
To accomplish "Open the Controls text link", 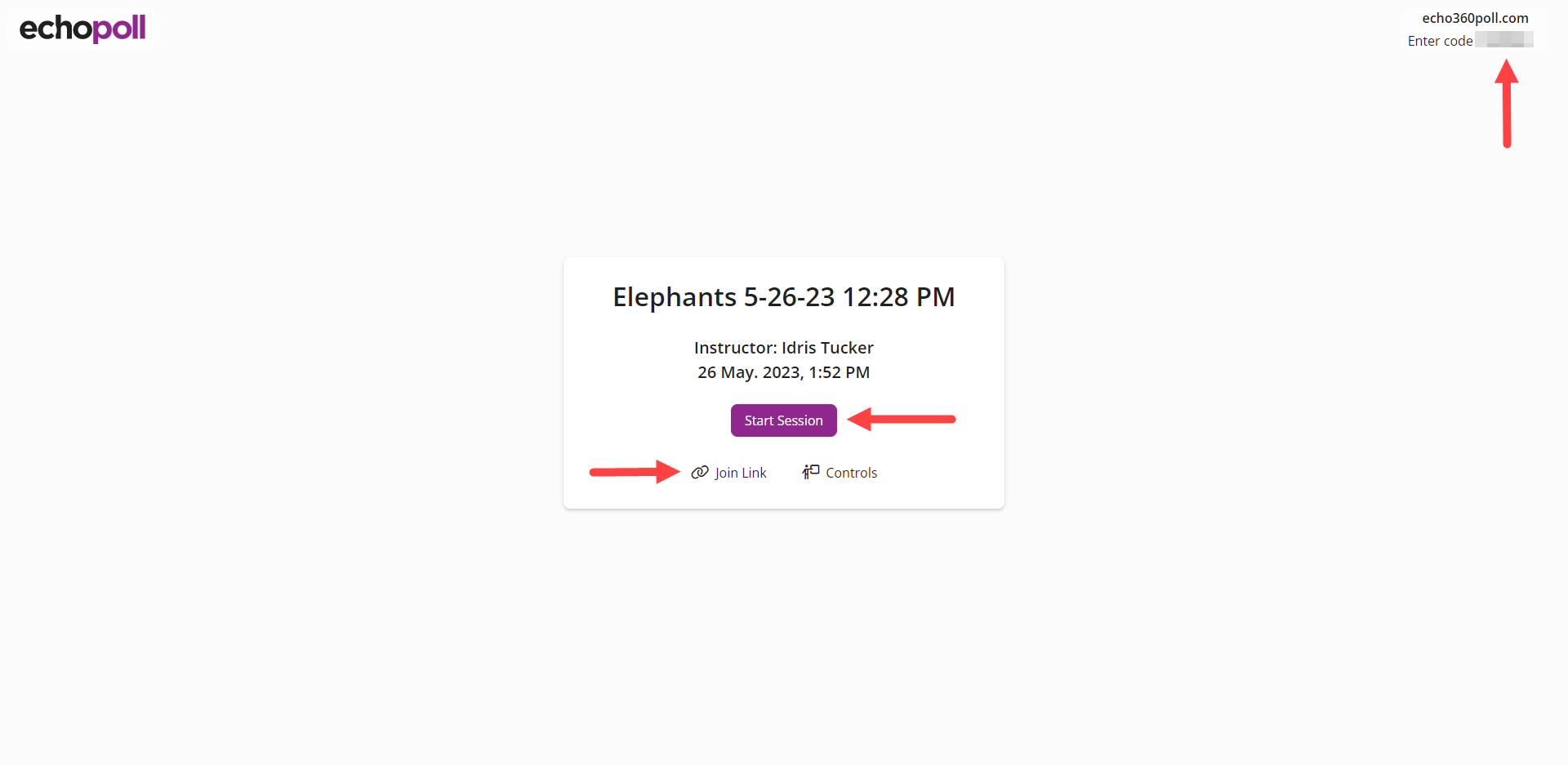I will coord(851,473).
